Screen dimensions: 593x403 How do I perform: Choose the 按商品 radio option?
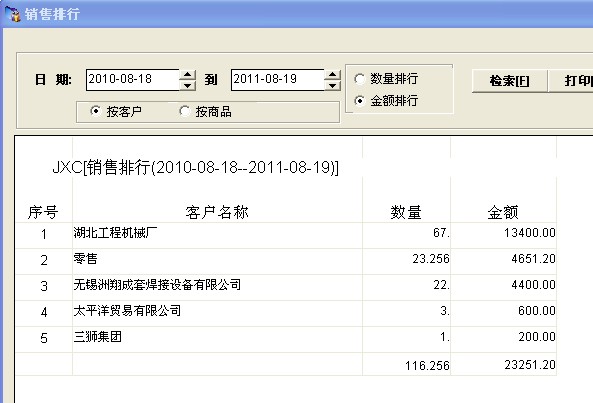pyautogui.click(x=185, y=112)
